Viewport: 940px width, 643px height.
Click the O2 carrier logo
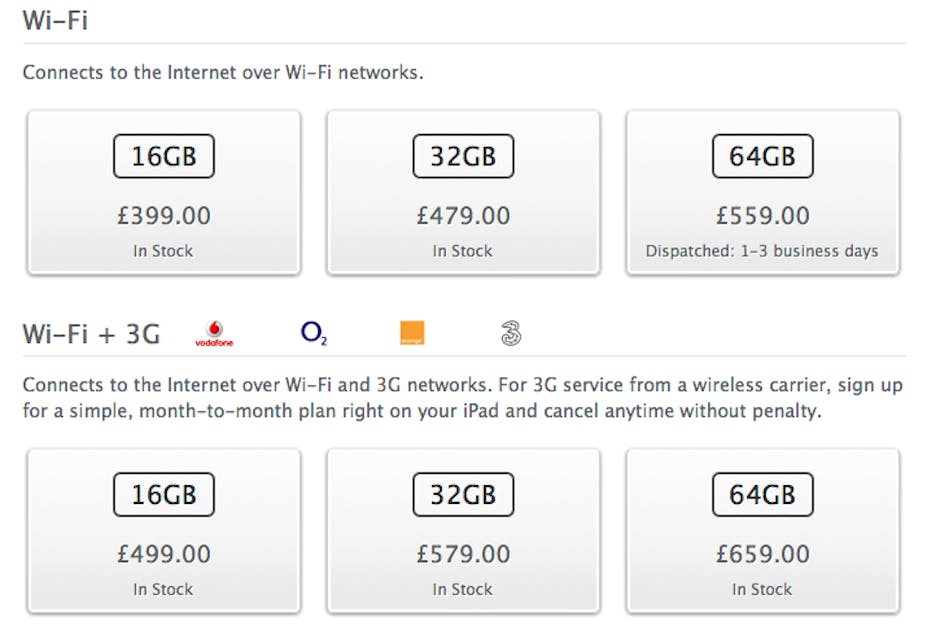(313, 333)
